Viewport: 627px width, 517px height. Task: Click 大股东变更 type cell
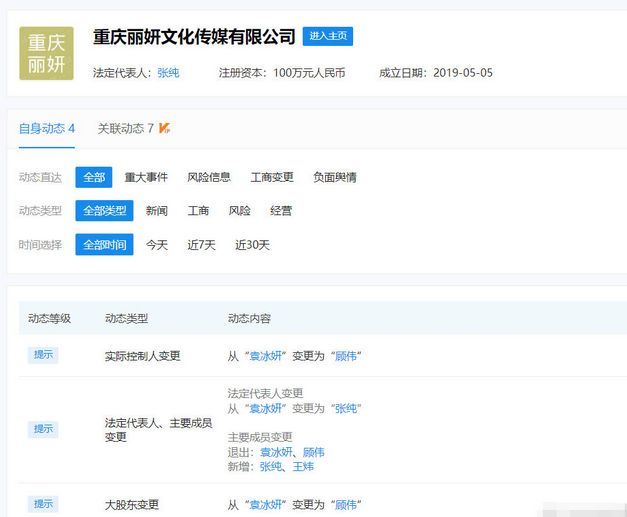coord(132,505)
